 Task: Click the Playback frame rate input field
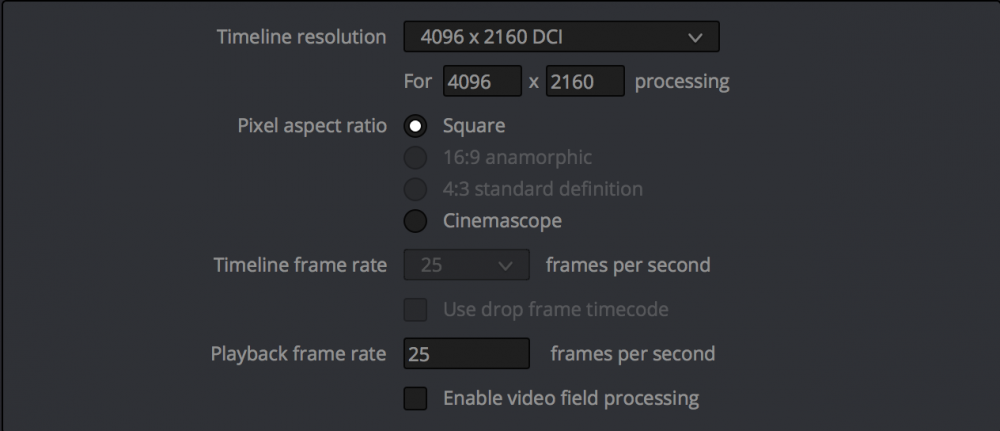[466, 353]
